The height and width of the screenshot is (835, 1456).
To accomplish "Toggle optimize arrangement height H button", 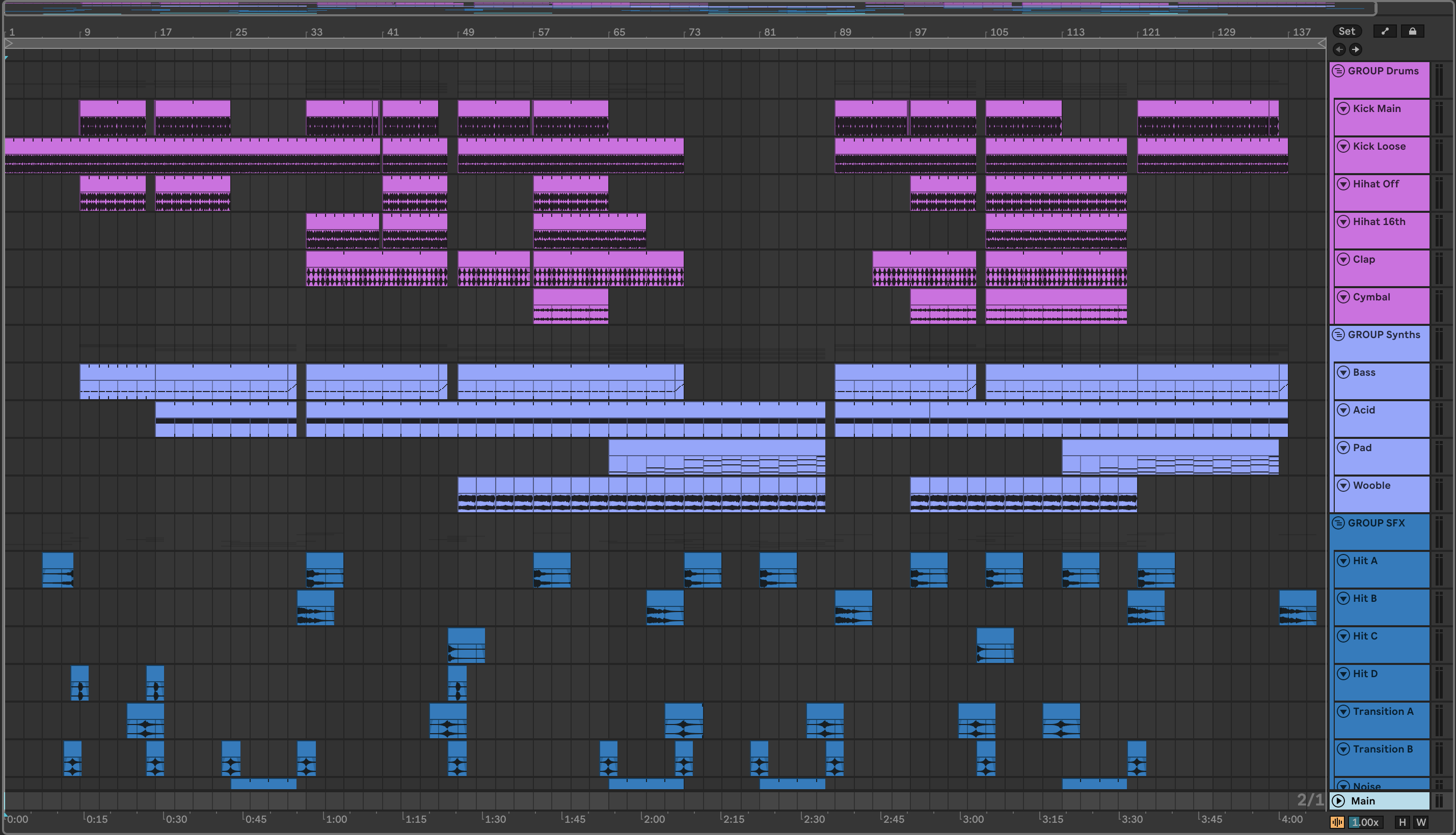I will [1402, 822].
